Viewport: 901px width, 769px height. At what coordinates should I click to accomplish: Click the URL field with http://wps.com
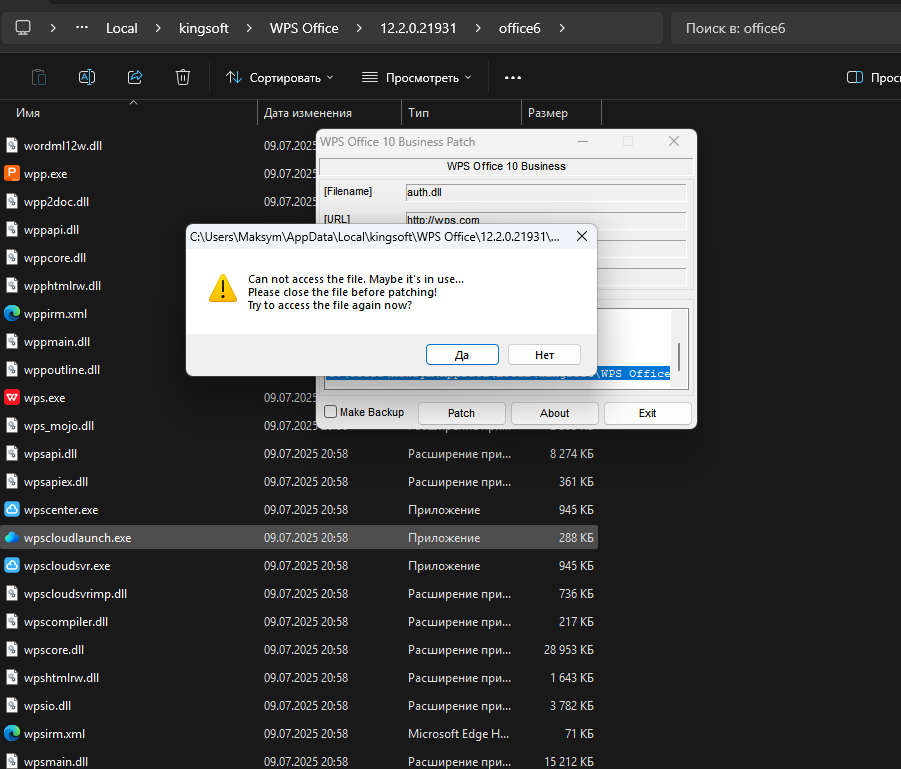point(546,219)
